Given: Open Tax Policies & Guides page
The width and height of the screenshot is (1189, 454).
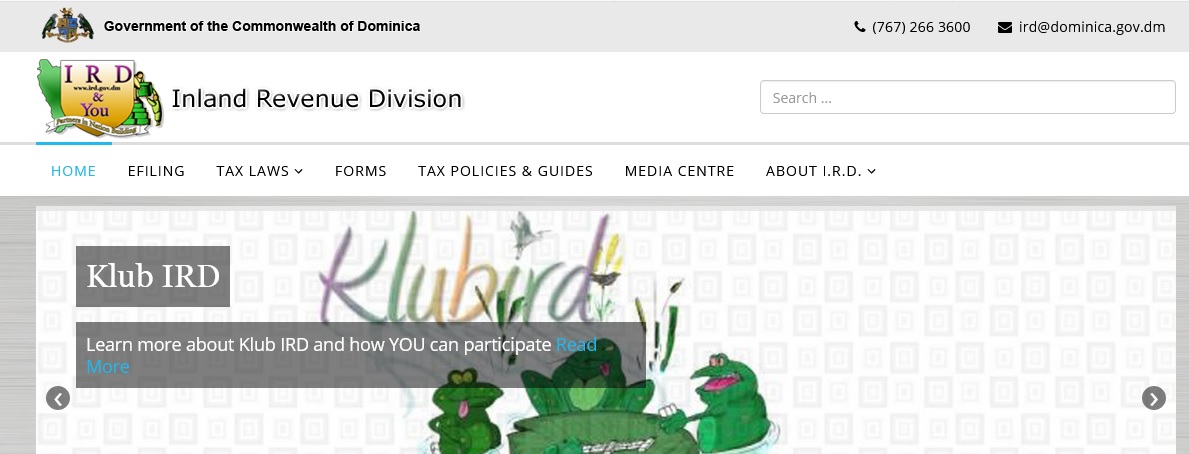Looking at the screenshot, I should coord(506,171).
